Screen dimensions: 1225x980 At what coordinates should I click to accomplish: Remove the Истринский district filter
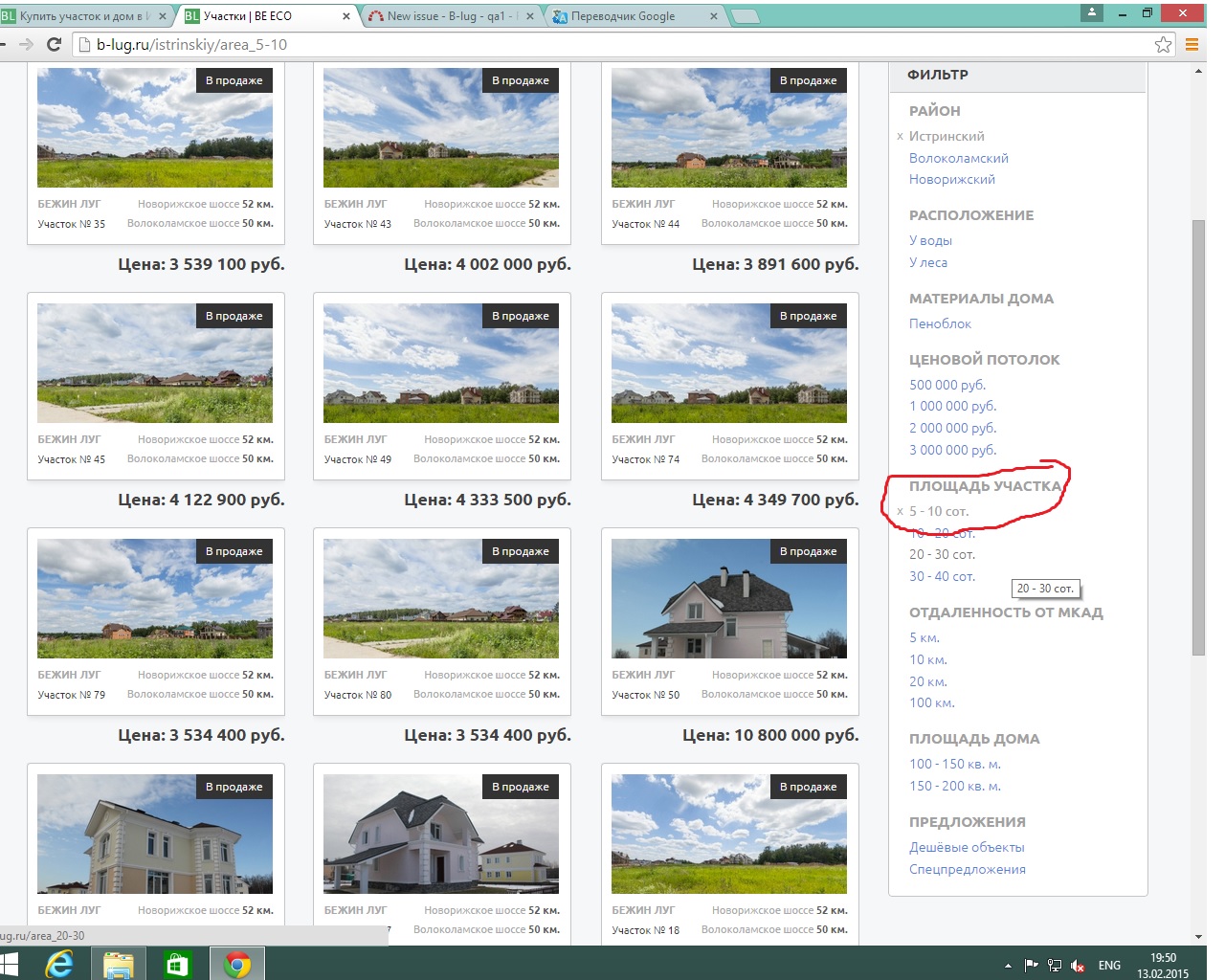900,137
